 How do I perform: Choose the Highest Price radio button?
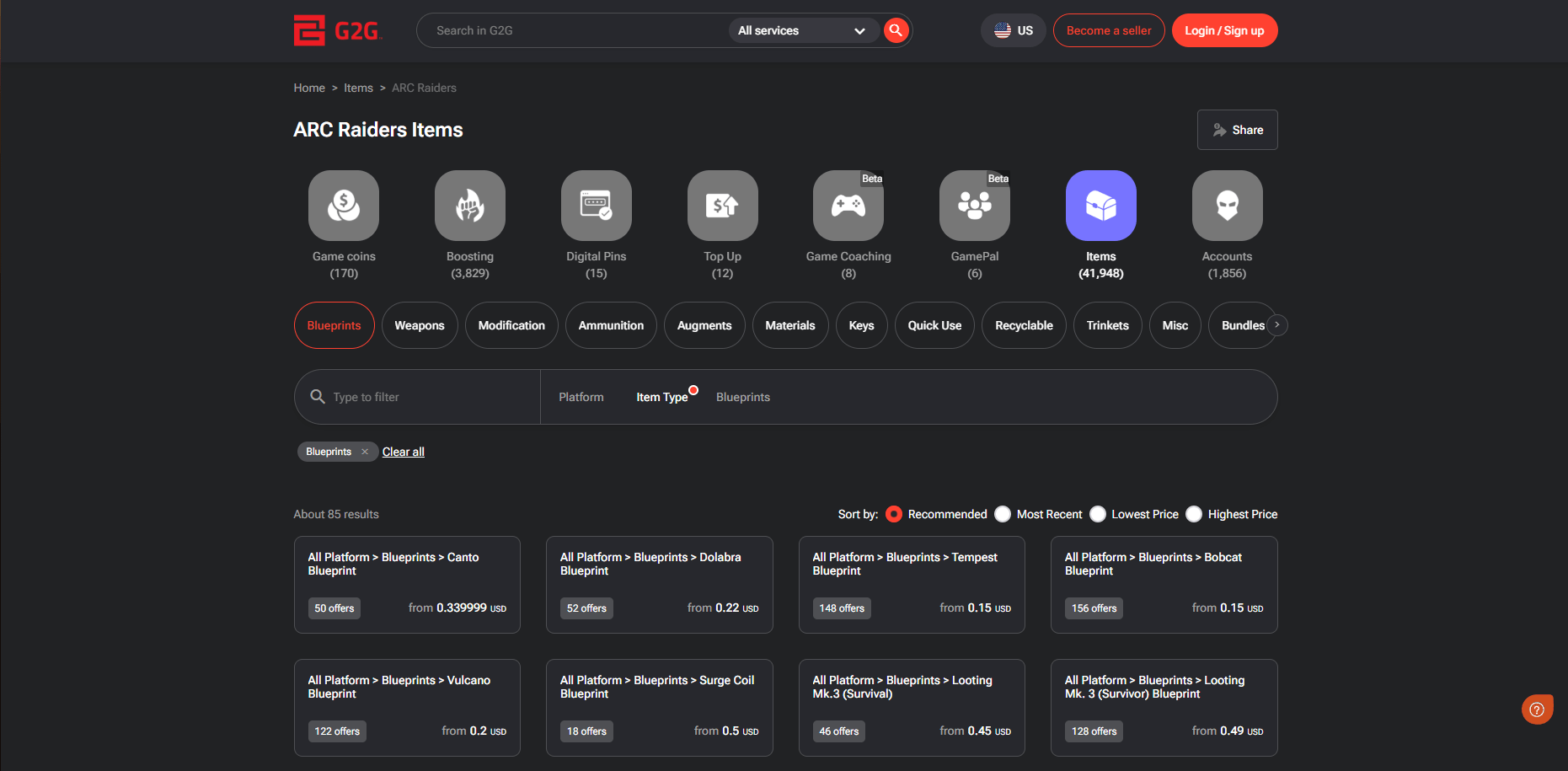pos(1194,514)
